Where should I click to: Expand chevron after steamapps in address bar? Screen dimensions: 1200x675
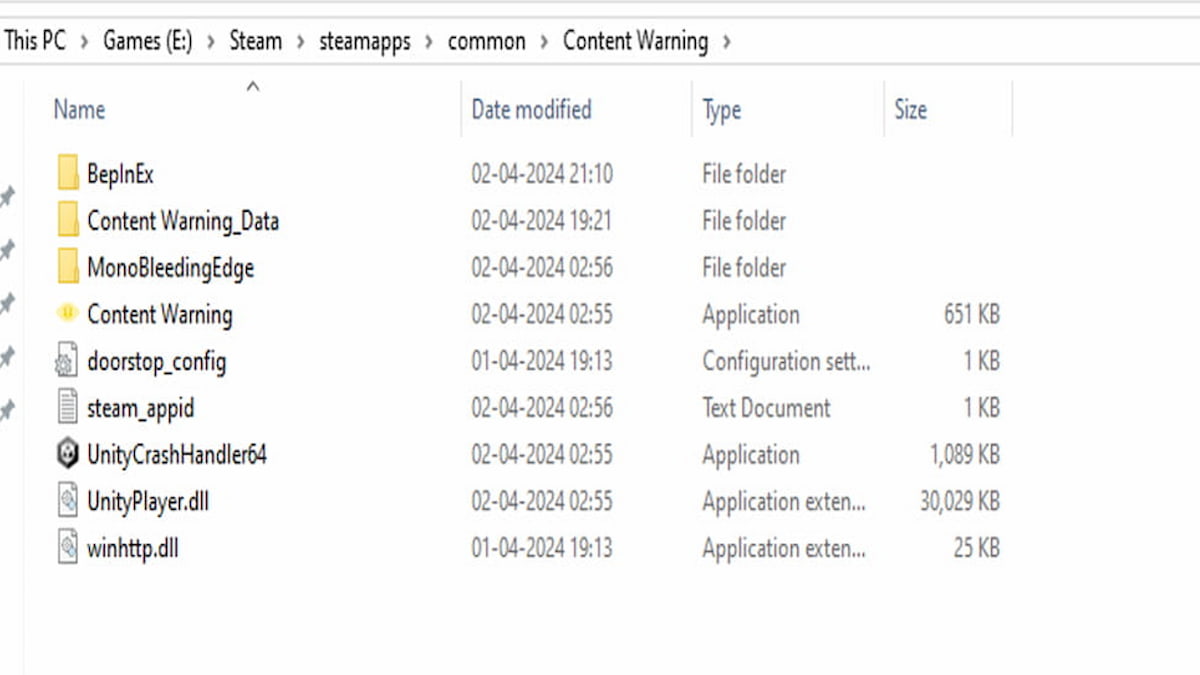pos(430,42)
